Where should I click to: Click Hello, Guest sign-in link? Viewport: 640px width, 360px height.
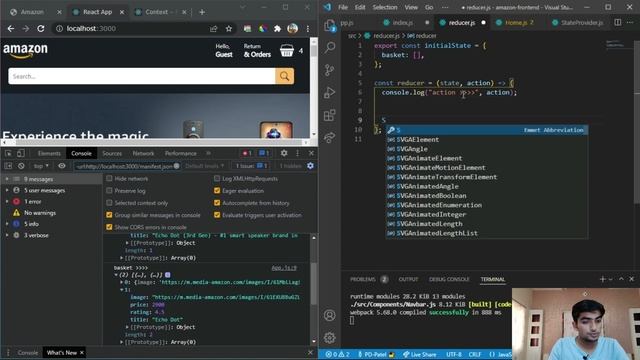224,51
